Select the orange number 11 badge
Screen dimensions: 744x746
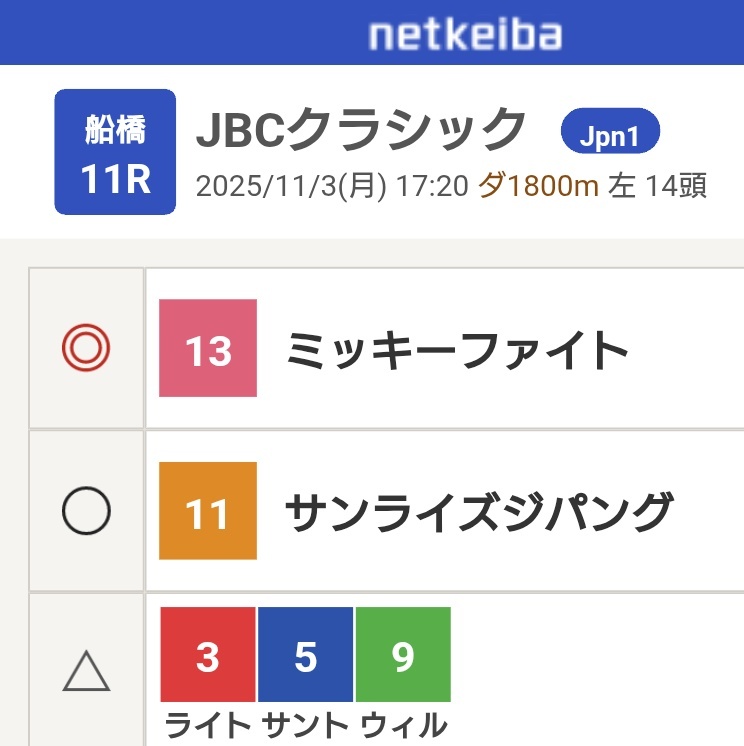coord(208,511)
